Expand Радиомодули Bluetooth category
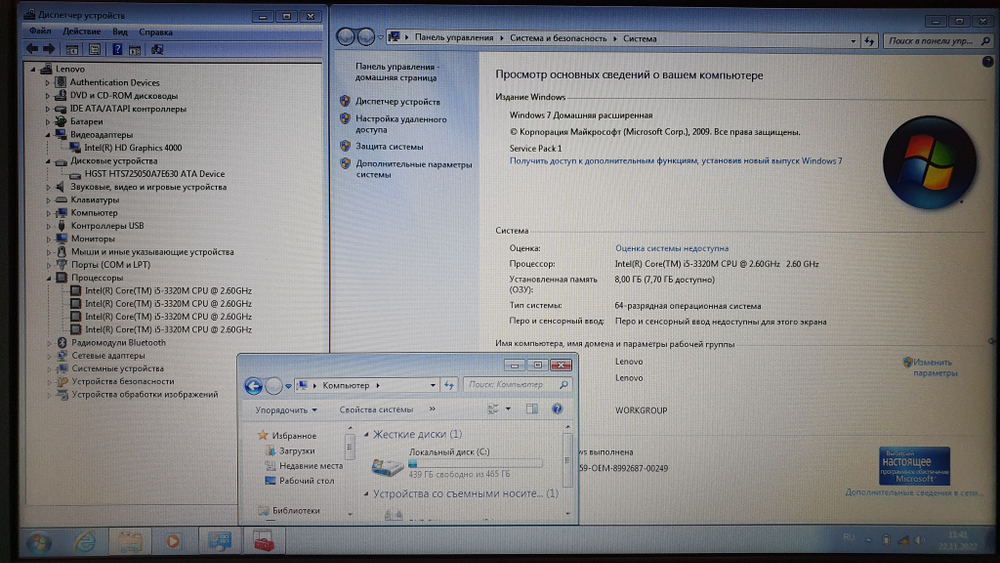1000x563 pixels. 48,342
